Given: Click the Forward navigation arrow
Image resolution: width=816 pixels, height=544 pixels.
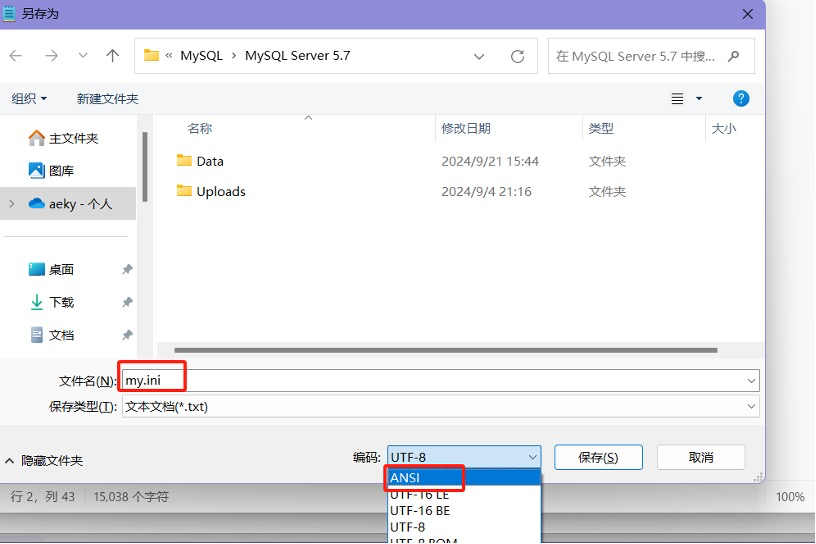Looking at the screenshot, I should (x=51, y=56).
